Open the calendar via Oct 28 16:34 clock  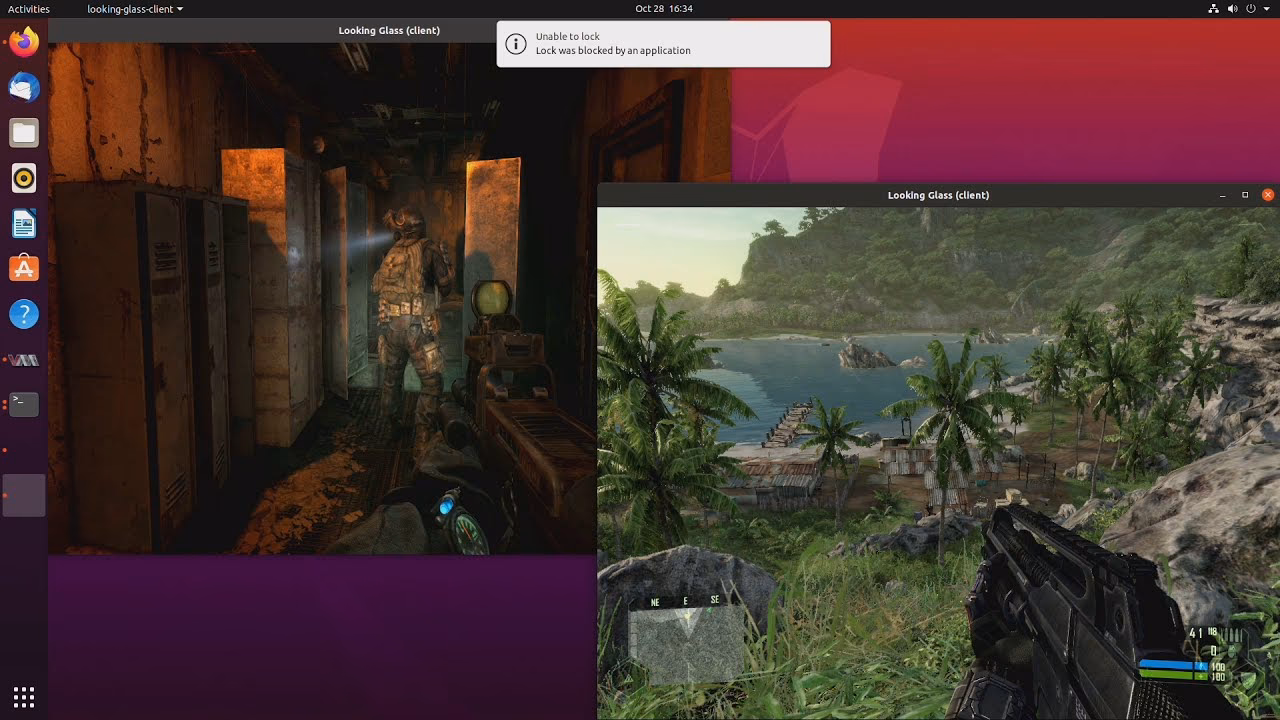point(664,8)
